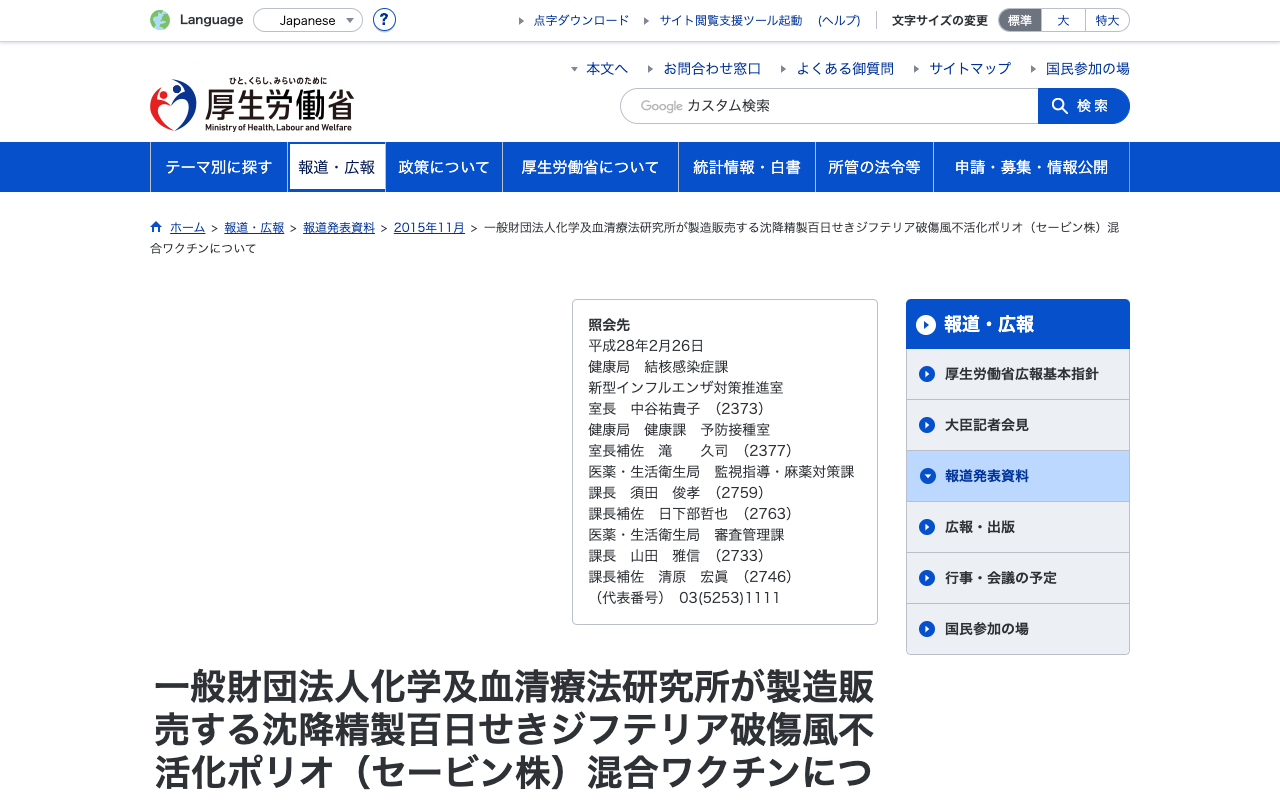Viewport: 1280px width, 800px height.
Task: Open サイトマップ link
Action: tap(970, 68)
